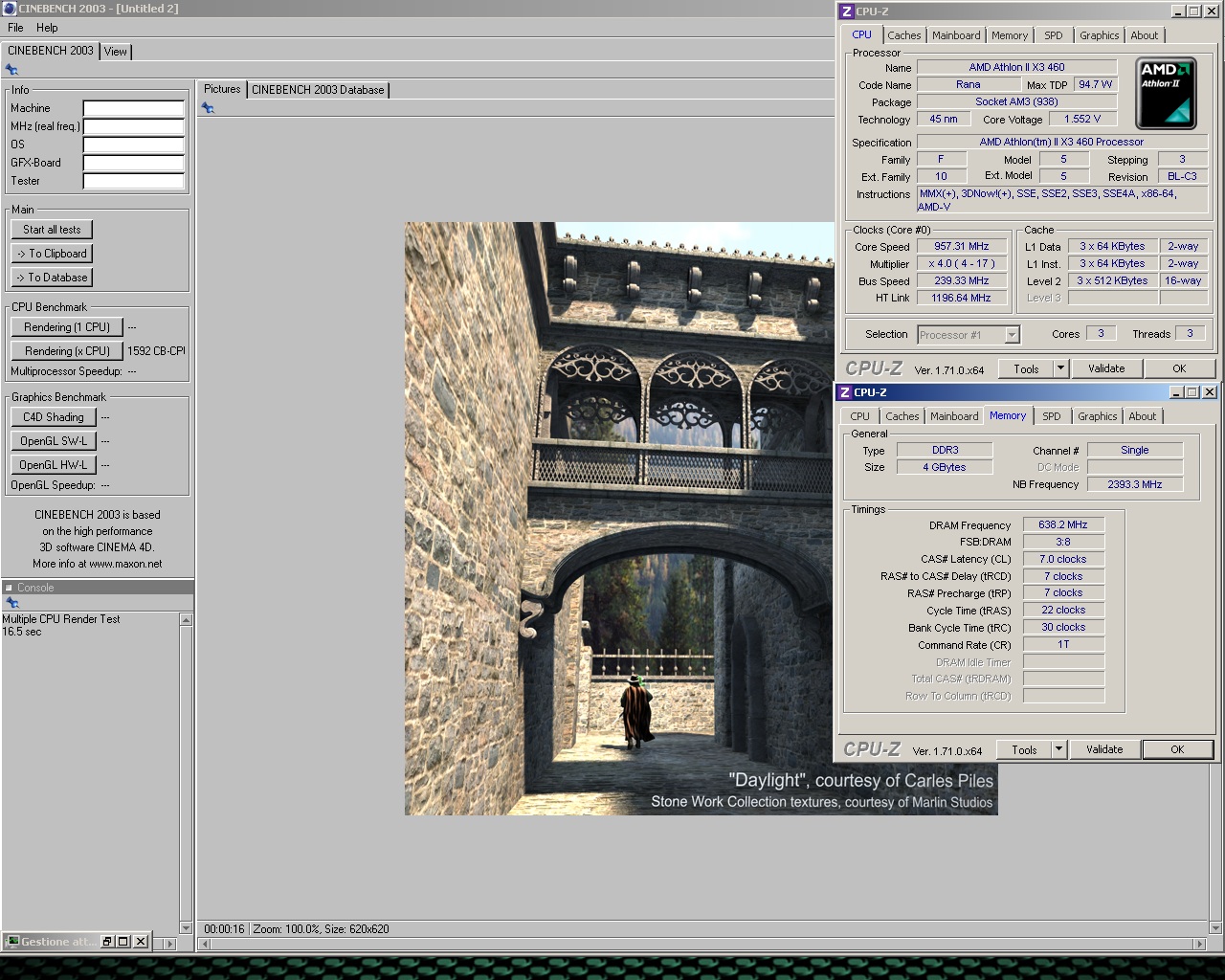The image size is (1225, 980).
Task: Open the CINEBENCH 2003 Database tab
Action: coord(318,90)
